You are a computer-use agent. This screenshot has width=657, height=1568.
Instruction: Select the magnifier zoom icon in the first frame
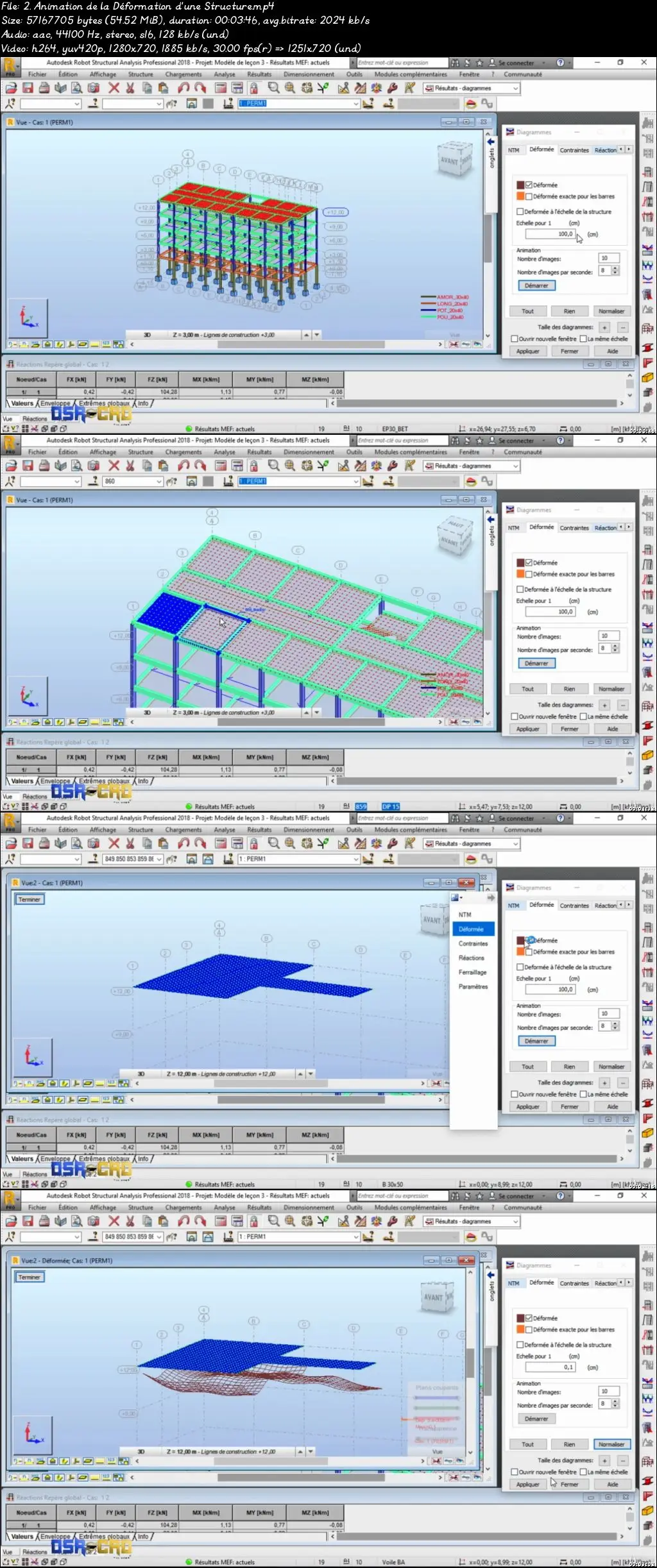click(274, 88)
